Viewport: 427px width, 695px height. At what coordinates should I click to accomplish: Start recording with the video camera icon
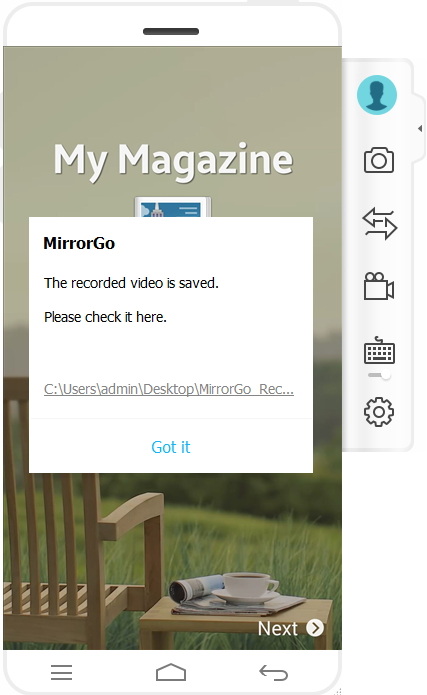[x=379, y=286]
